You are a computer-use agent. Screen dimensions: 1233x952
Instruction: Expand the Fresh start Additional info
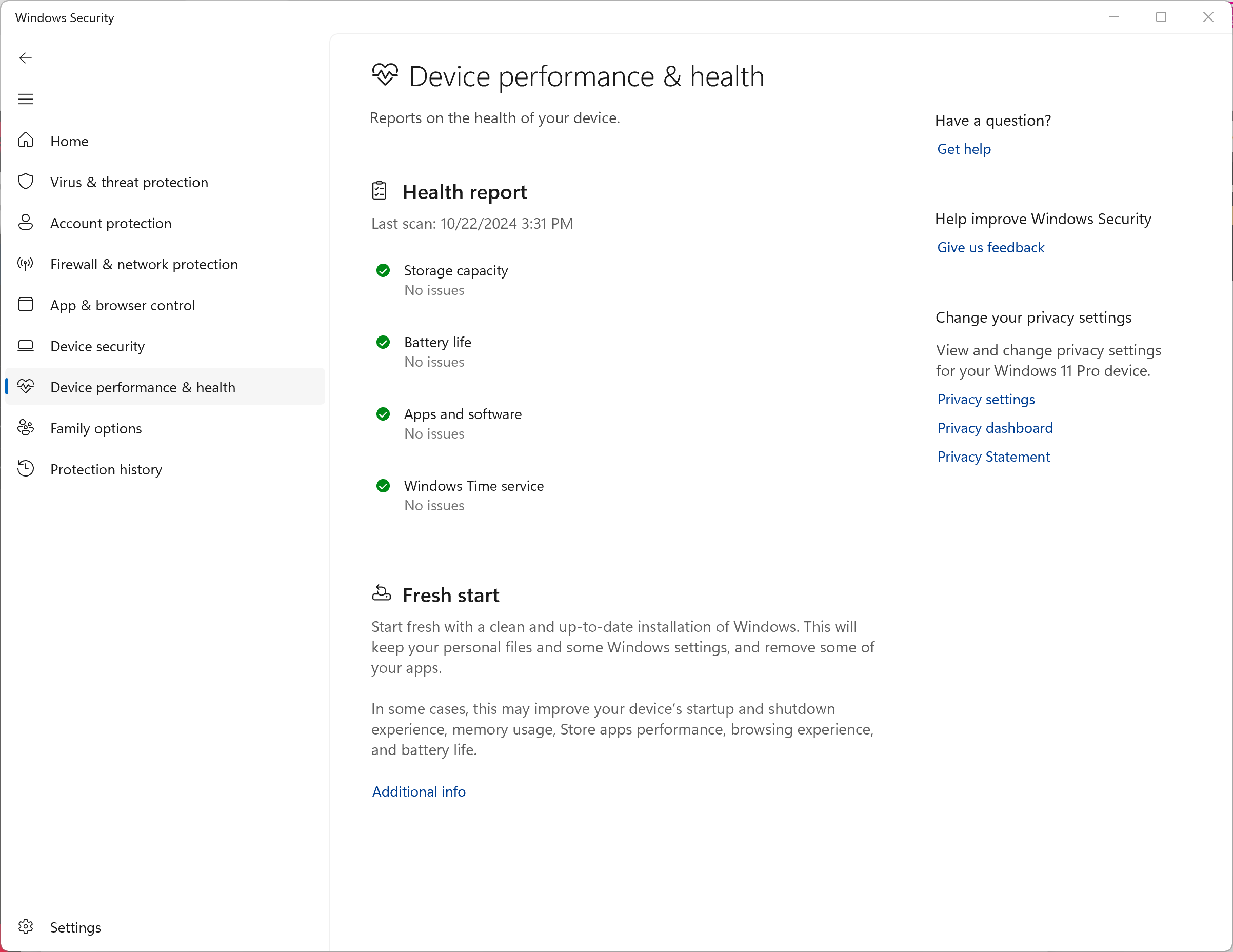tap(419, 791)
